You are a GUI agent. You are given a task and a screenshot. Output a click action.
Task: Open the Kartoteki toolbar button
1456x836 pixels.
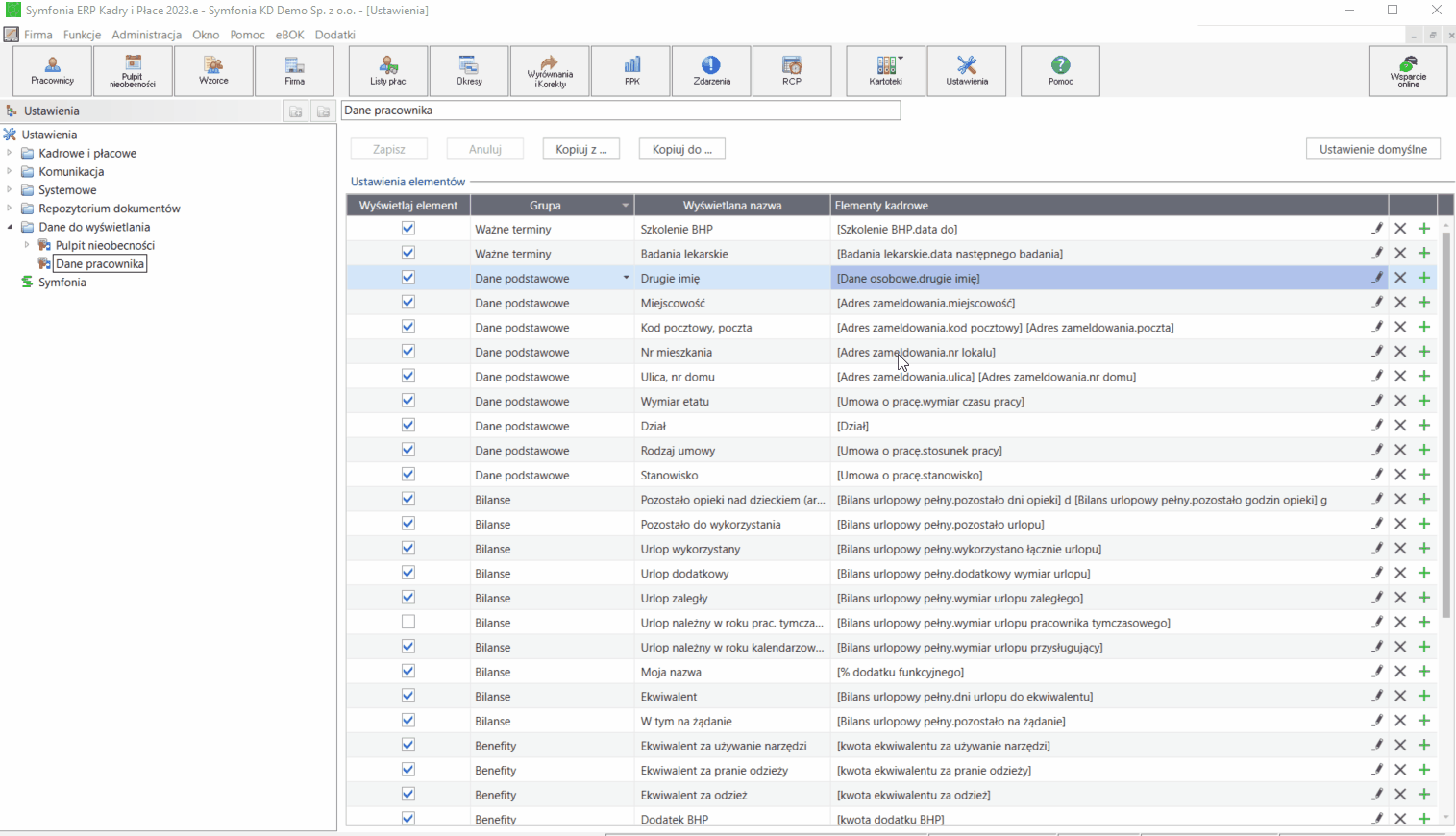[x=886, y=71]
